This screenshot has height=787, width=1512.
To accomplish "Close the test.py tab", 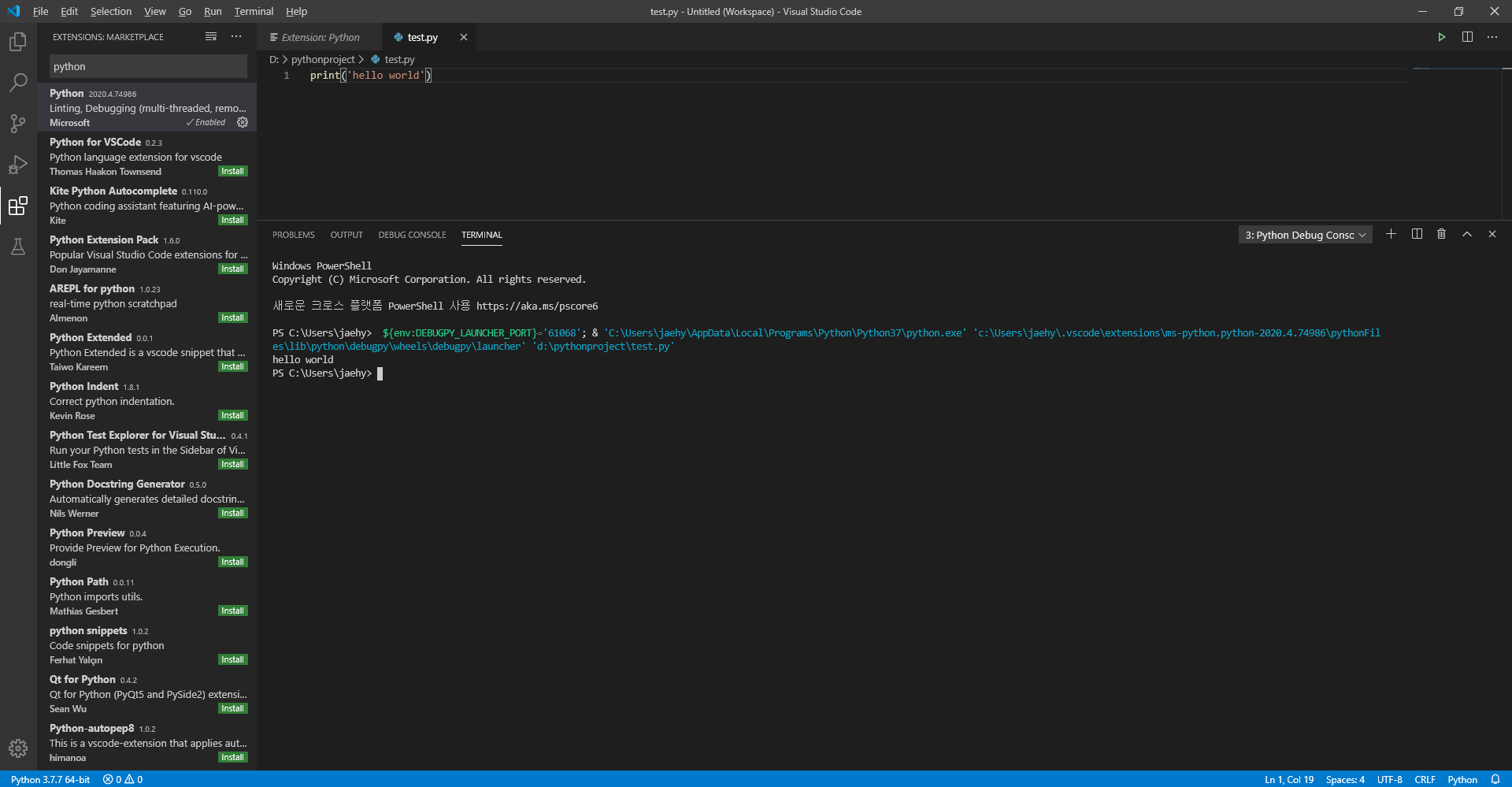I will 464,37.
